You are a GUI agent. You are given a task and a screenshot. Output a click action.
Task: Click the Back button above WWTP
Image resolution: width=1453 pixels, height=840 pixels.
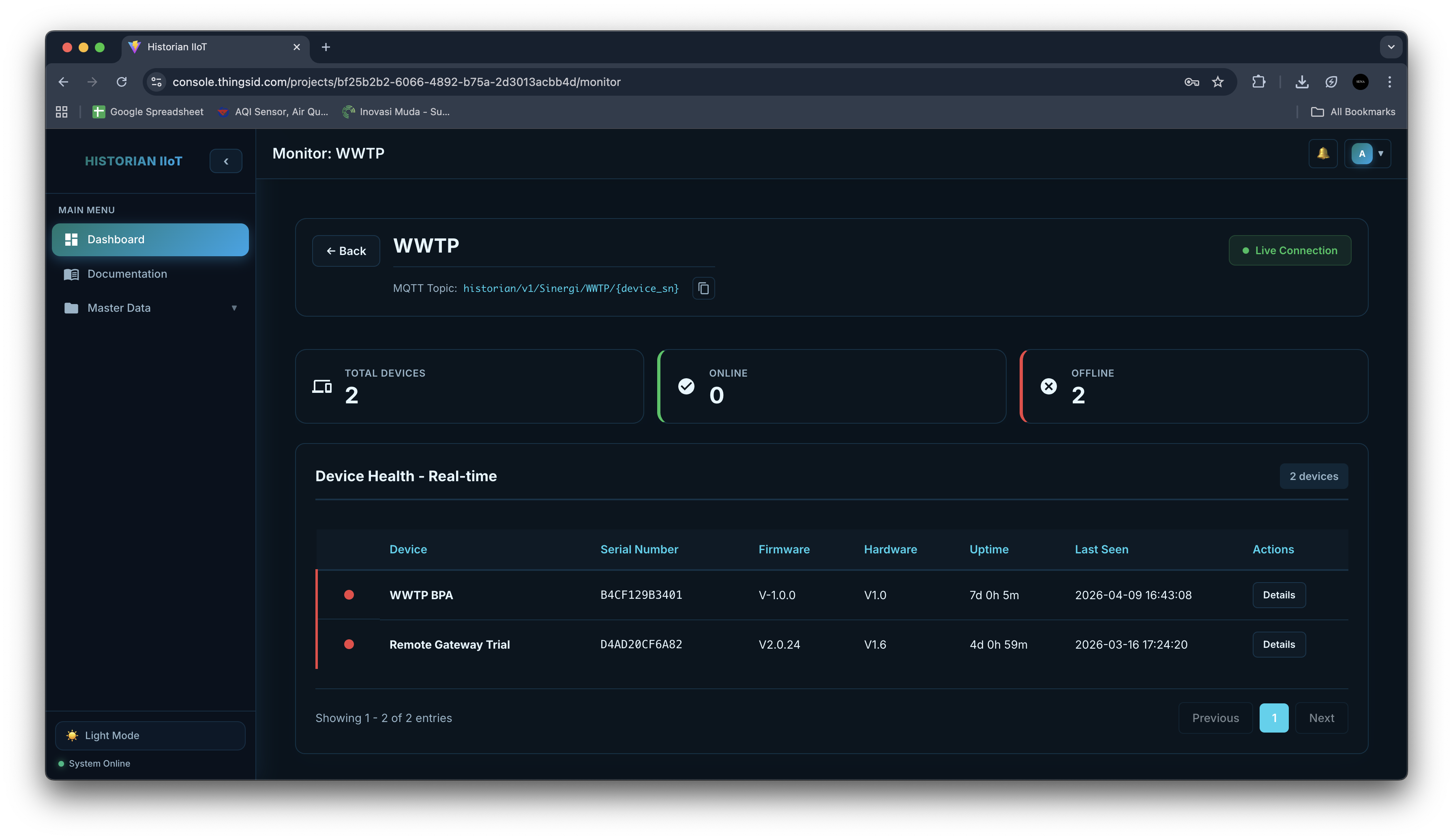point(346,250)
